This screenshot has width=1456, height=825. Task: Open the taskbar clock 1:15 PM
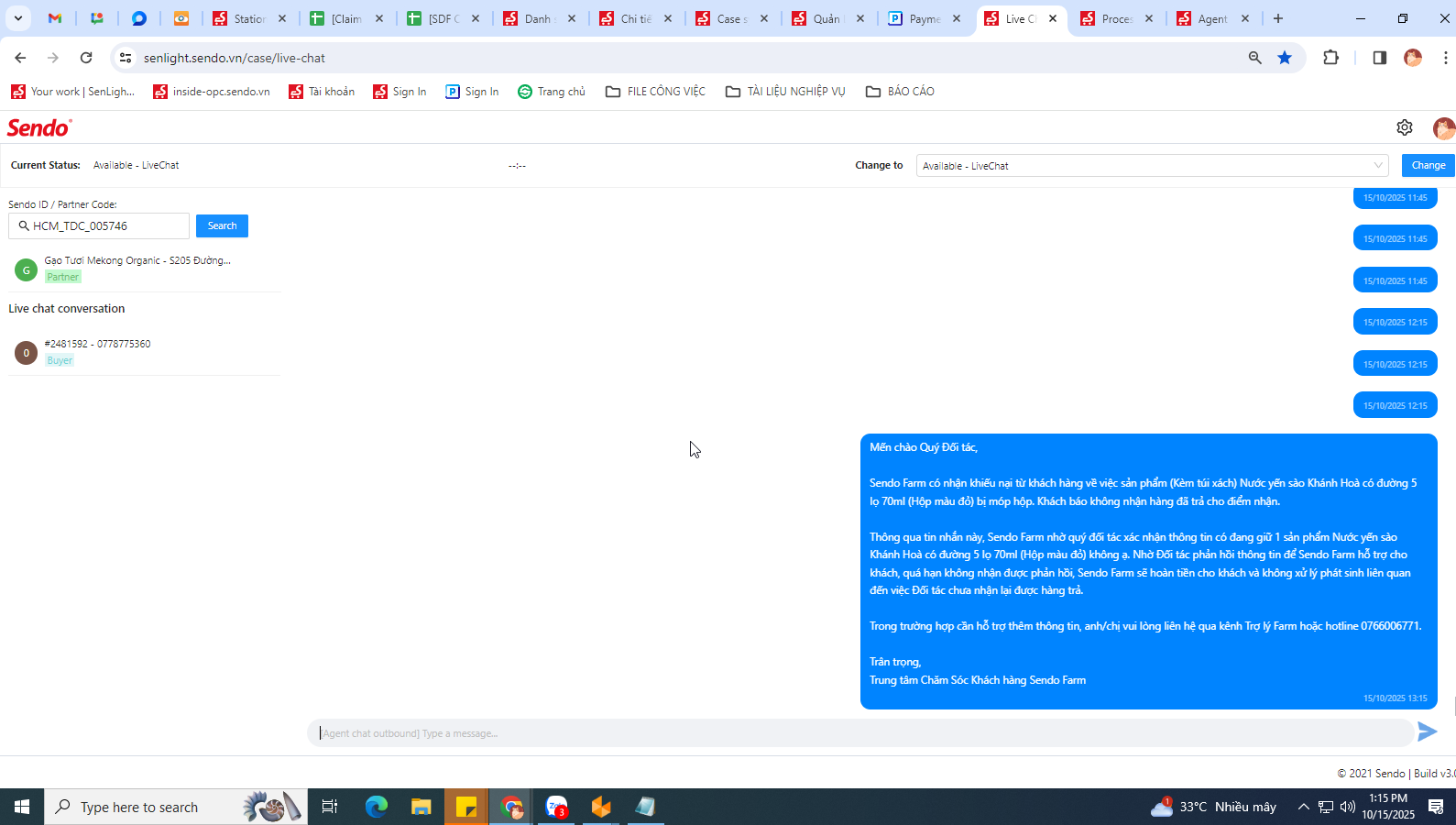[1388, 807]
